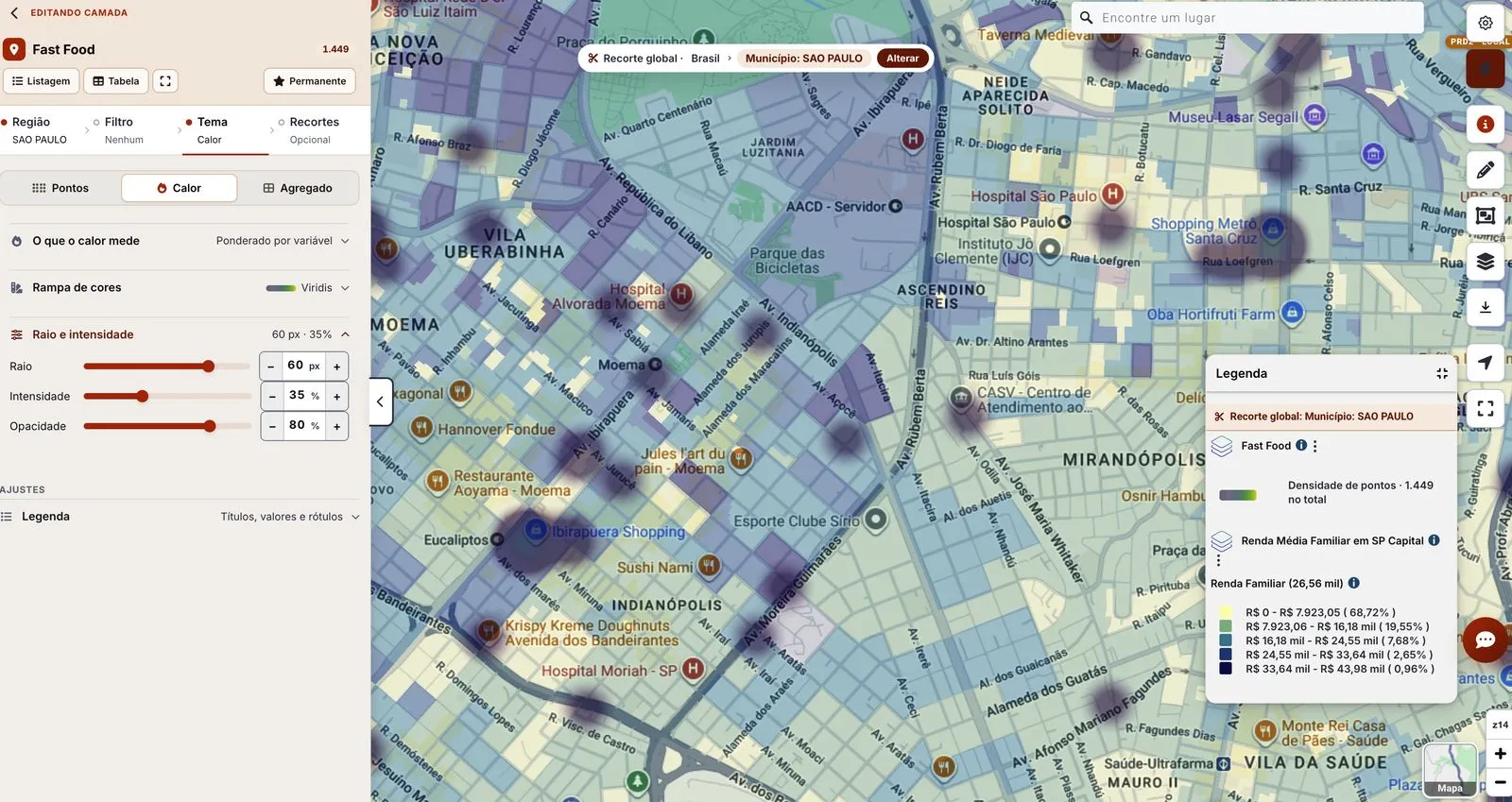Open the Listagem view

click(x=41, y=81)
